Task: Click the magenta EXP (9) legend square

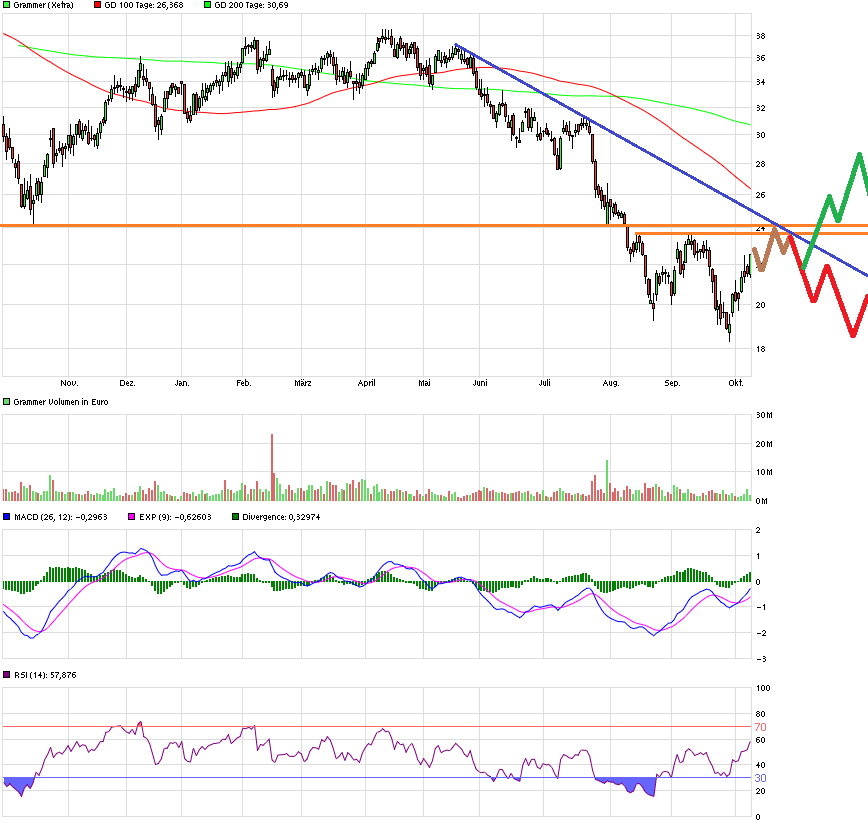Action: 129,517
